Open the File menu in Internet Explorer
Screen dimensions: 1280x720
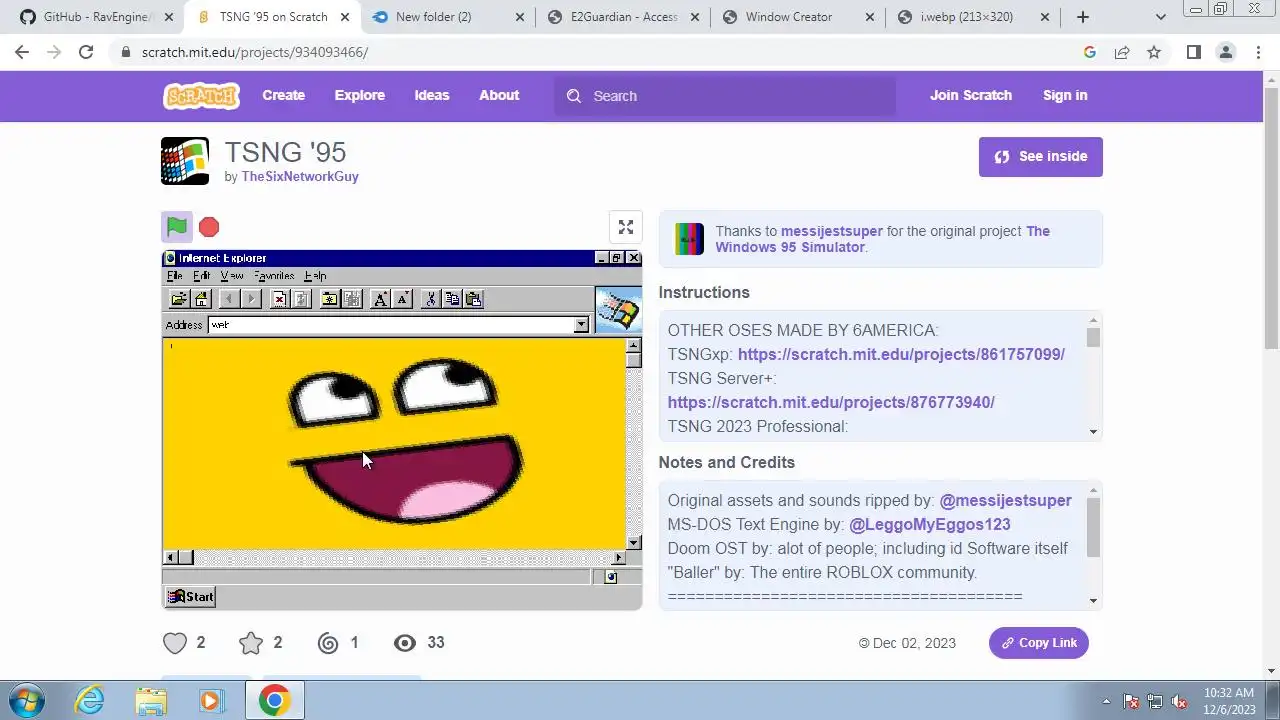click(x=175, y=276)
